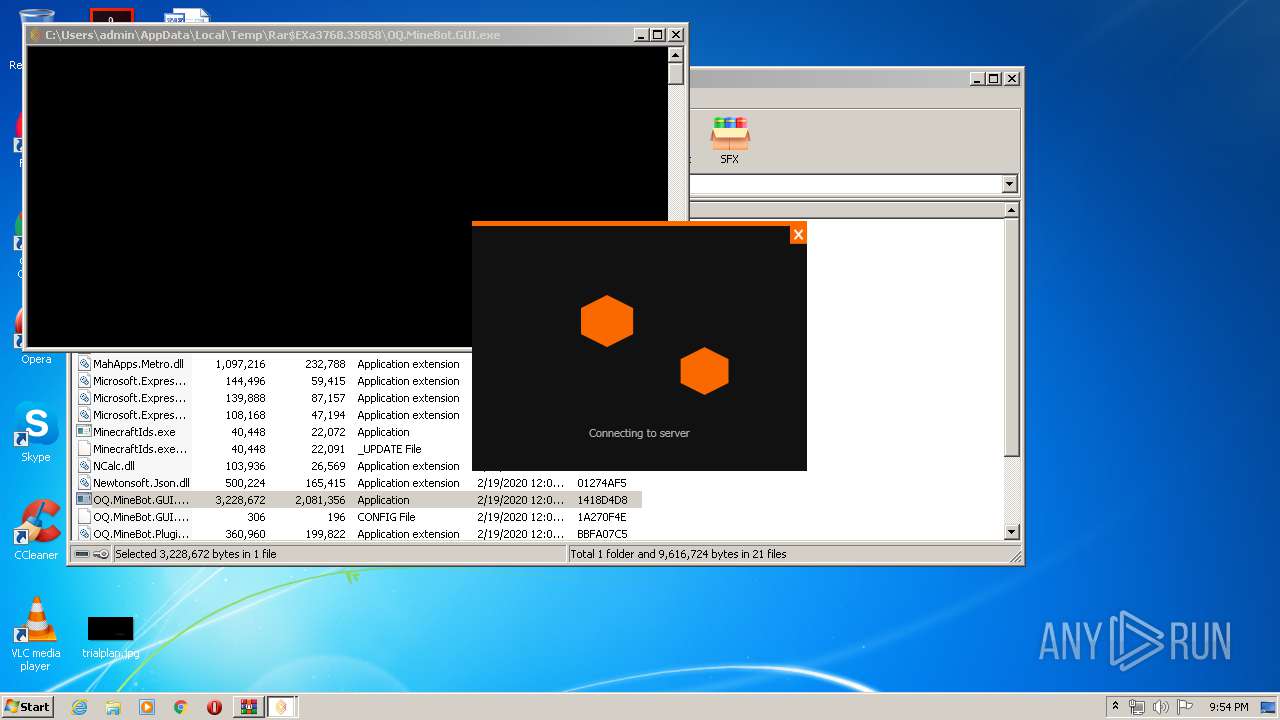Close the Connecting to server splash window
This screenshot has width=1280, height=720.
798,234
